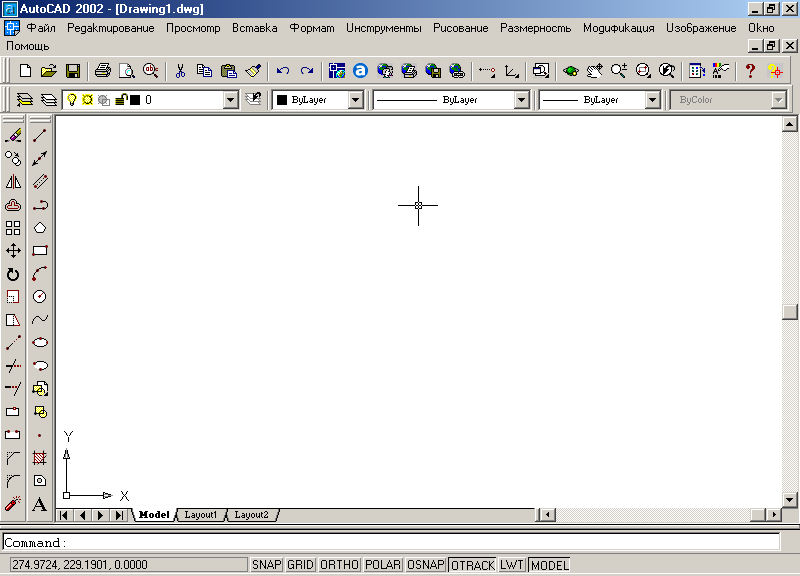Click vertical scrollbar down arrow

789,500
